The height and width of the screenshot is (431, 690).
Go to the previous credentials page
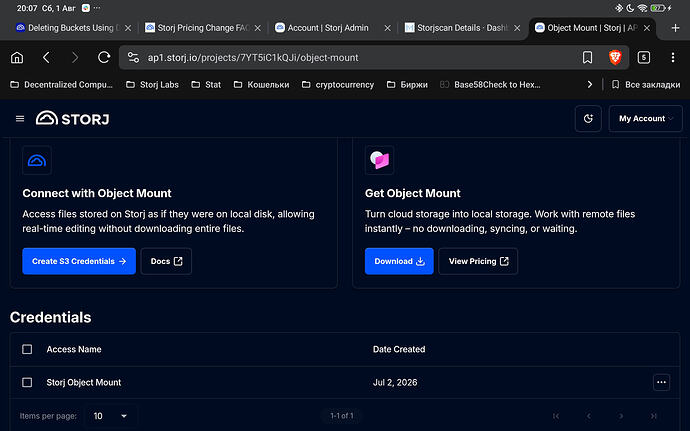(x=588, y=416)
